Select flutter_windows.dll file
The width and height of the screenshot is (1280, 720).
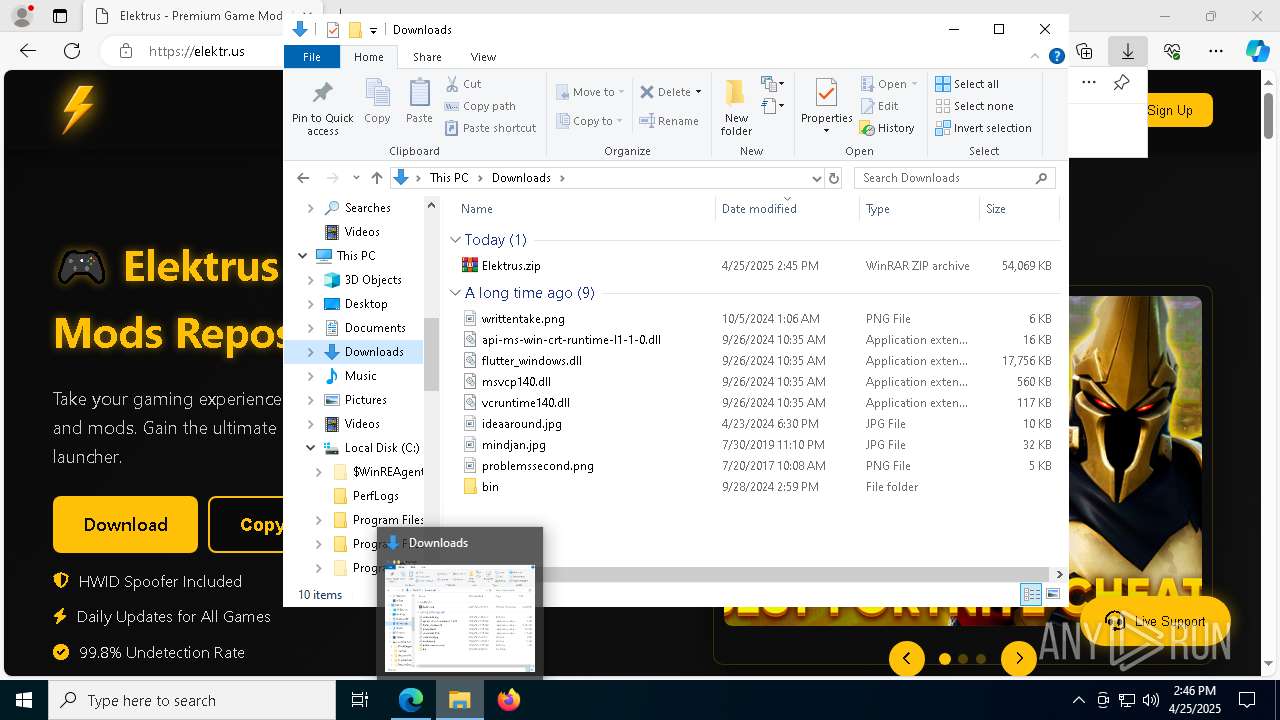point(531,361)
